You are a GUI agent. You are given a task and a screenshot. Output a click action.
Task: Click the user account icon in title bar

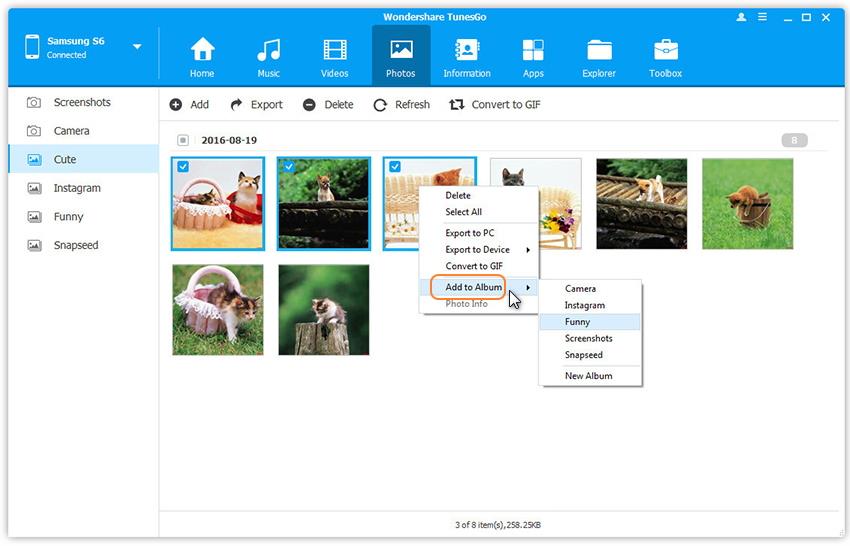(x=741, y=17)
